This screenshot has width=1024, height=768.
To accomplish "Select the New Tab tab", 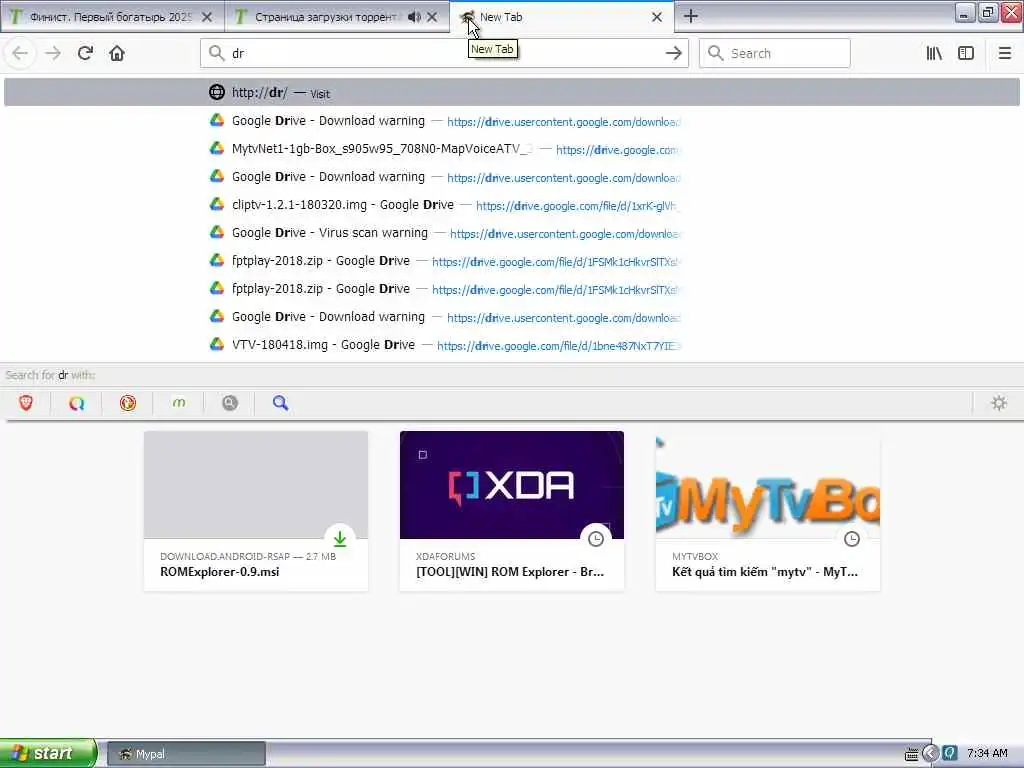I will (x=562, y=17).
